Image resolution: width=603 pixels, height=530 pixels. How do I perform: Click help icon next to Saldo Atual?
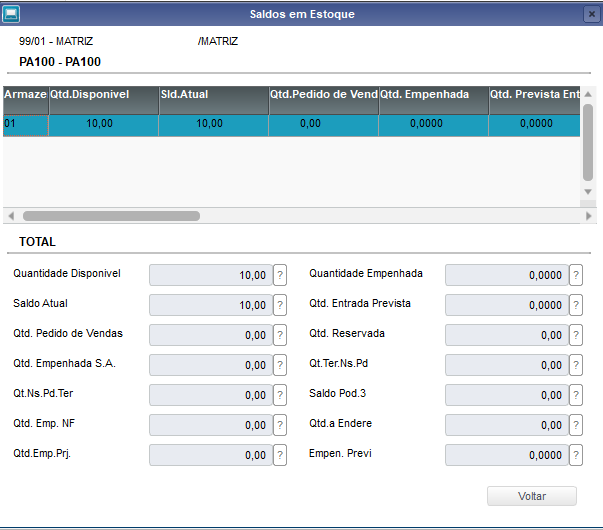280,305
